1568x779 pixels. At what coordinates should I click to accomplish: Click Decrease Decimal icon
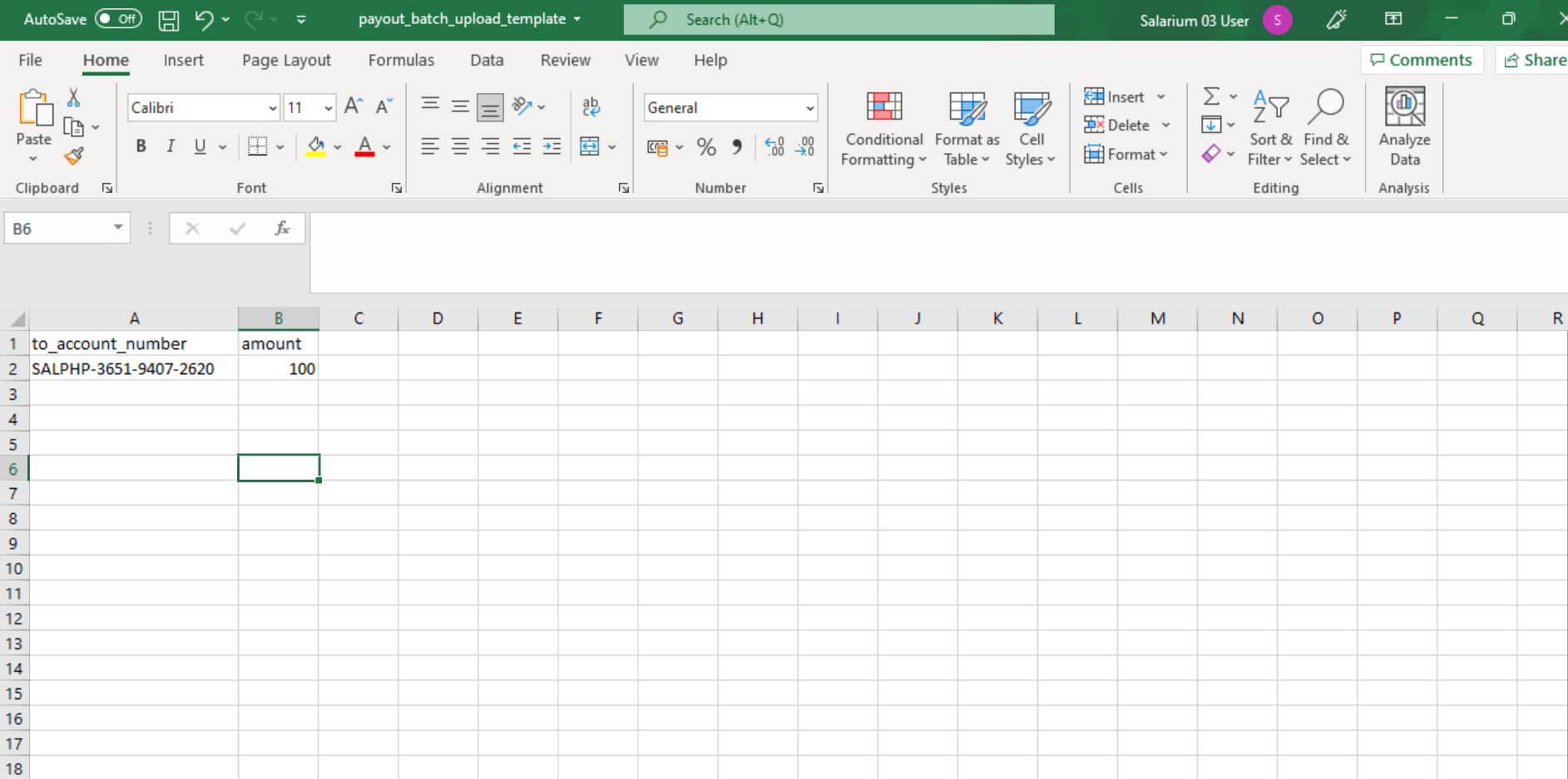click(804, 147)
